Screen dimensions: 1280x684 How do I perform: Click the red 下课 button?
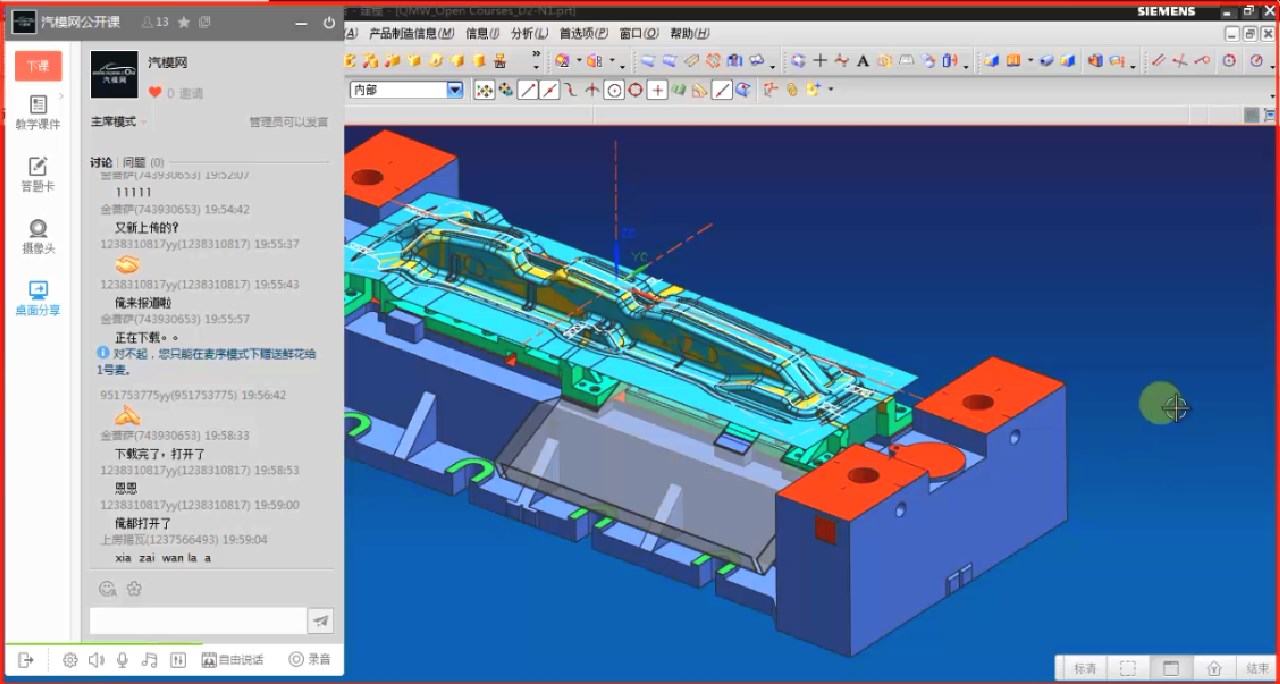point(38,66)
